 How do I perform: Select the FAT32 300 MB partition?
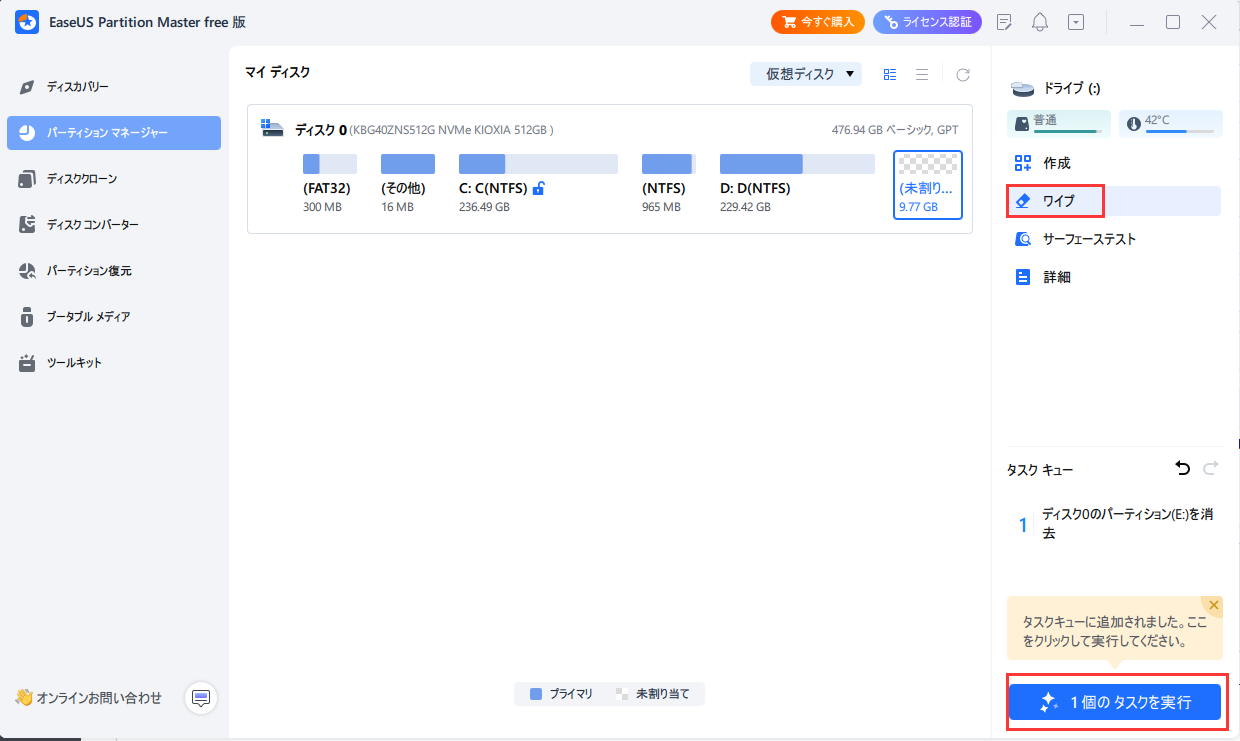[330, 184]
